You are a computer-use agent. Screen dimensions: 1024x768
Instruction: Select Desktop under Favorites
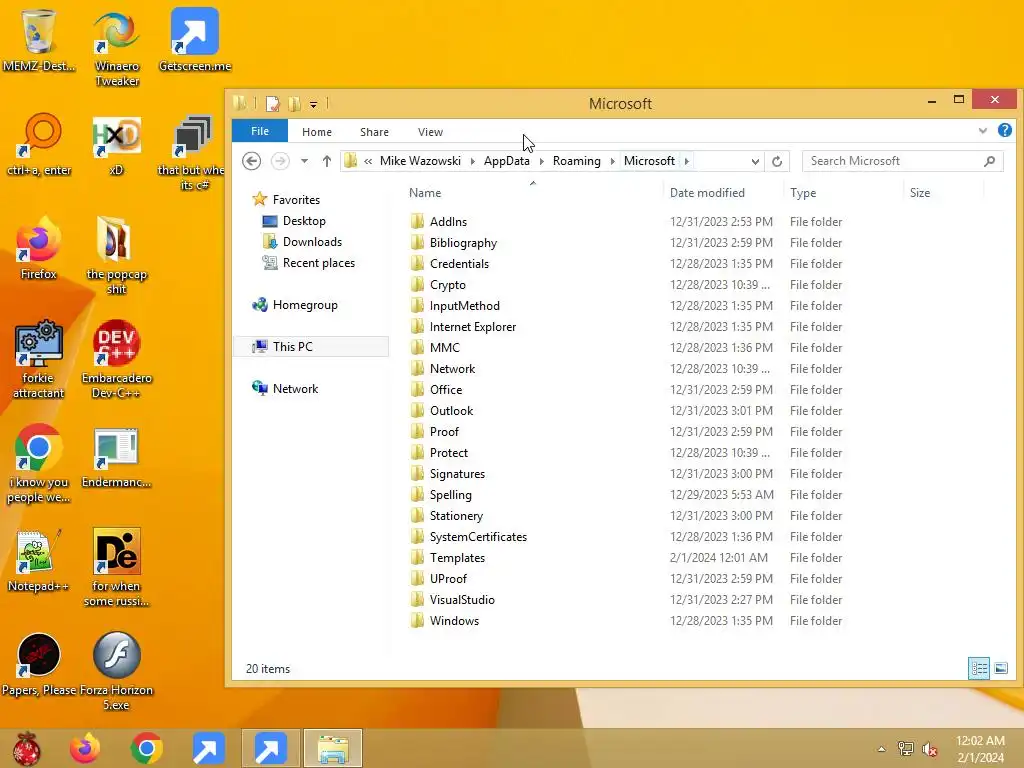[x=304, y=221]
